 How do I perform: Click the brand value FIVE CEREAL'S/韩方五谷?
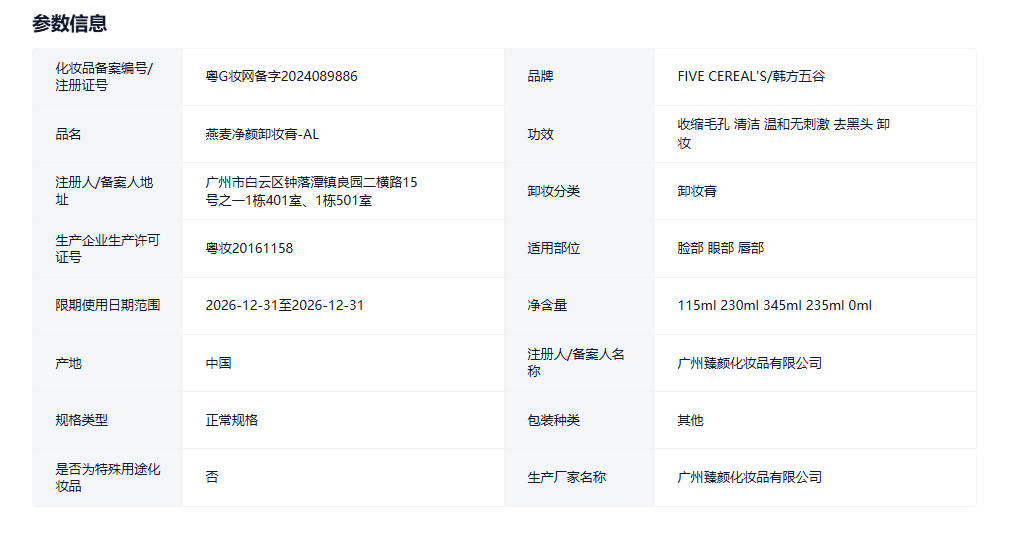point(751,77)
